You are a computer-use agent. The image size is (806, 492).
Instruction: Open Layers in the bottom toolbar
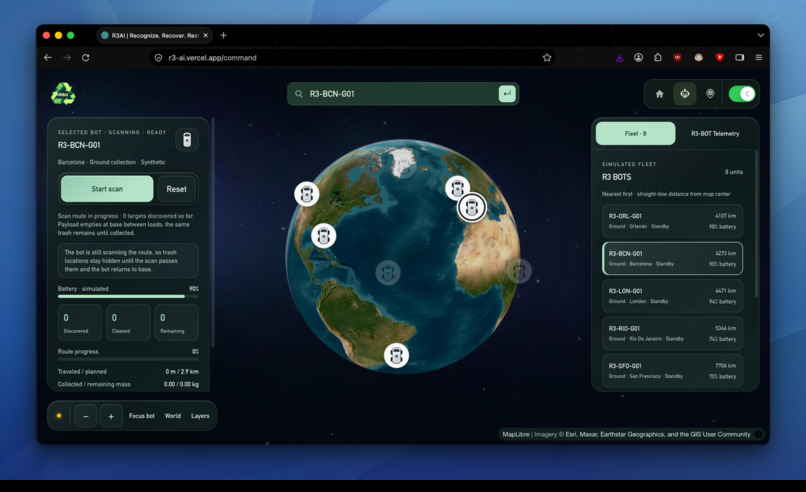pos(200,416)
